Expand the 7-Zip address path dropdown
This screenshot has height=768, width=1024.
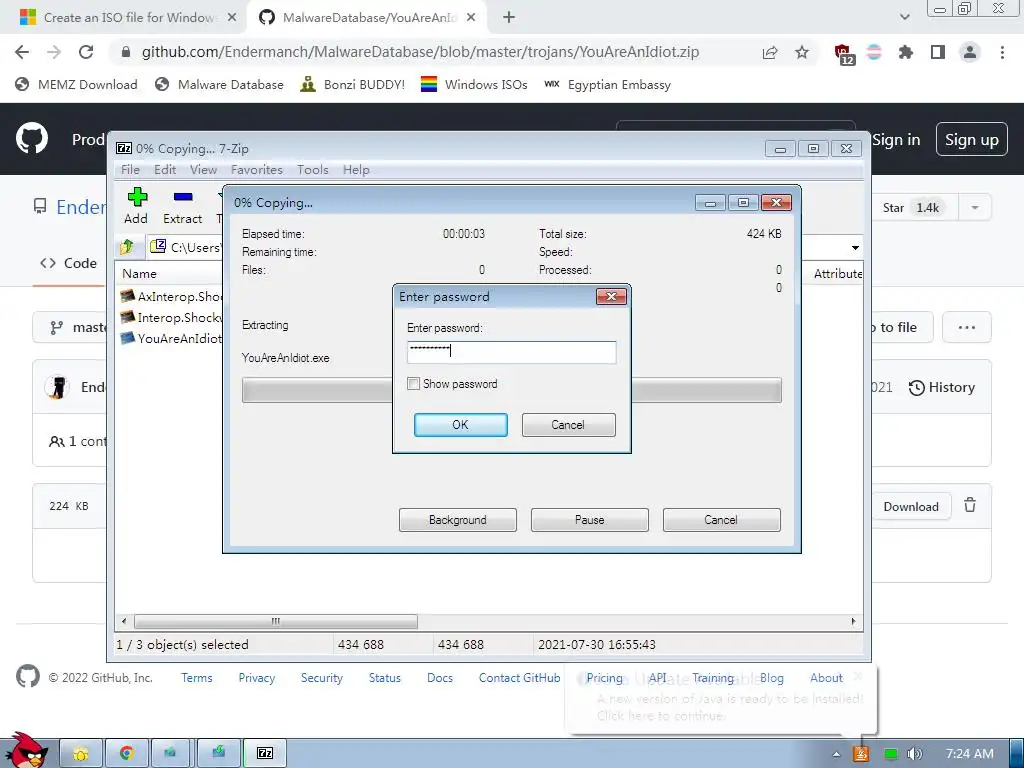click(x=855, y=248)
